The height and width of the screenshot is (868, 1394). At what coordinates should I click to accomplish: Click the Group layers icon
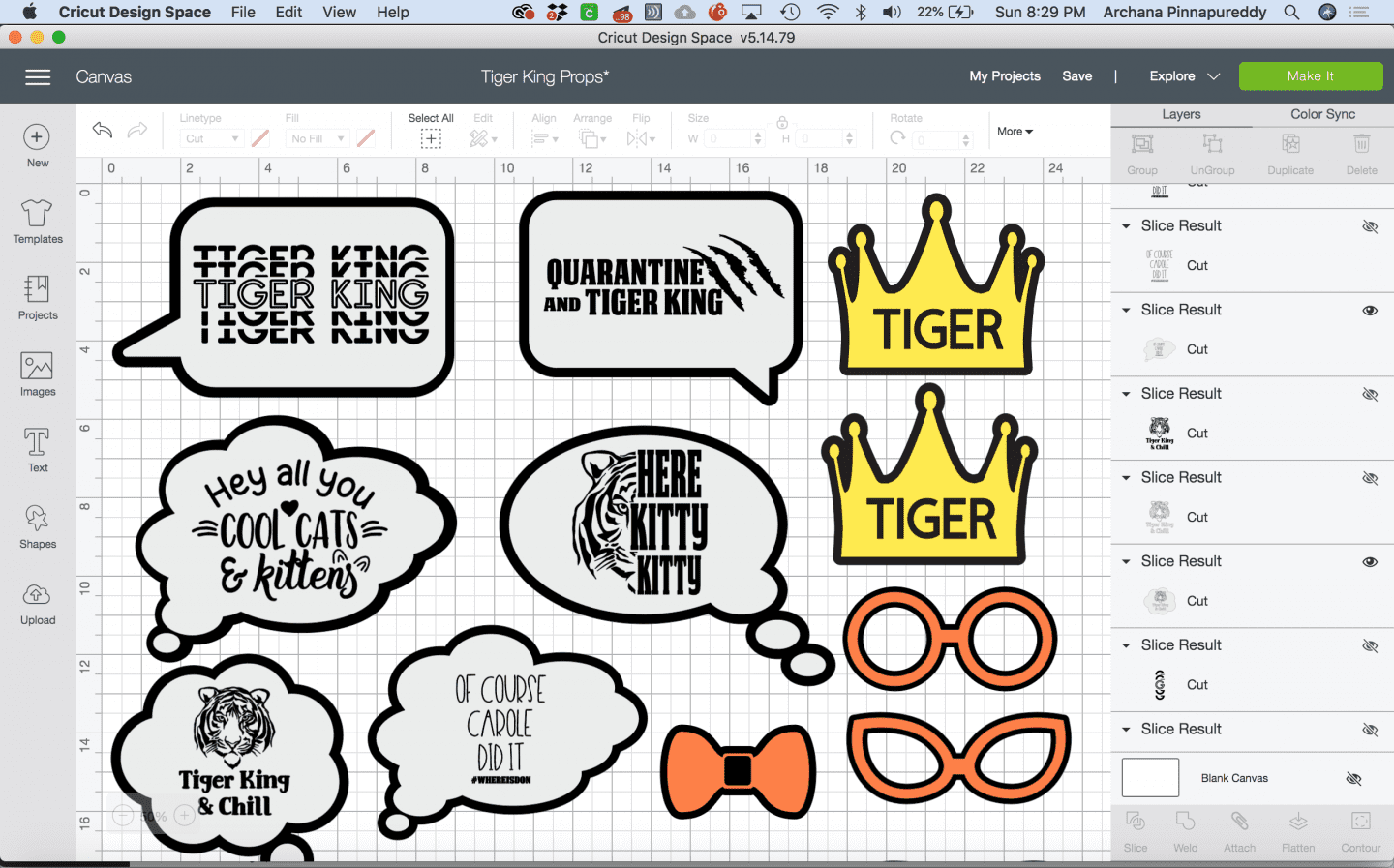[x=1142, y=144]
